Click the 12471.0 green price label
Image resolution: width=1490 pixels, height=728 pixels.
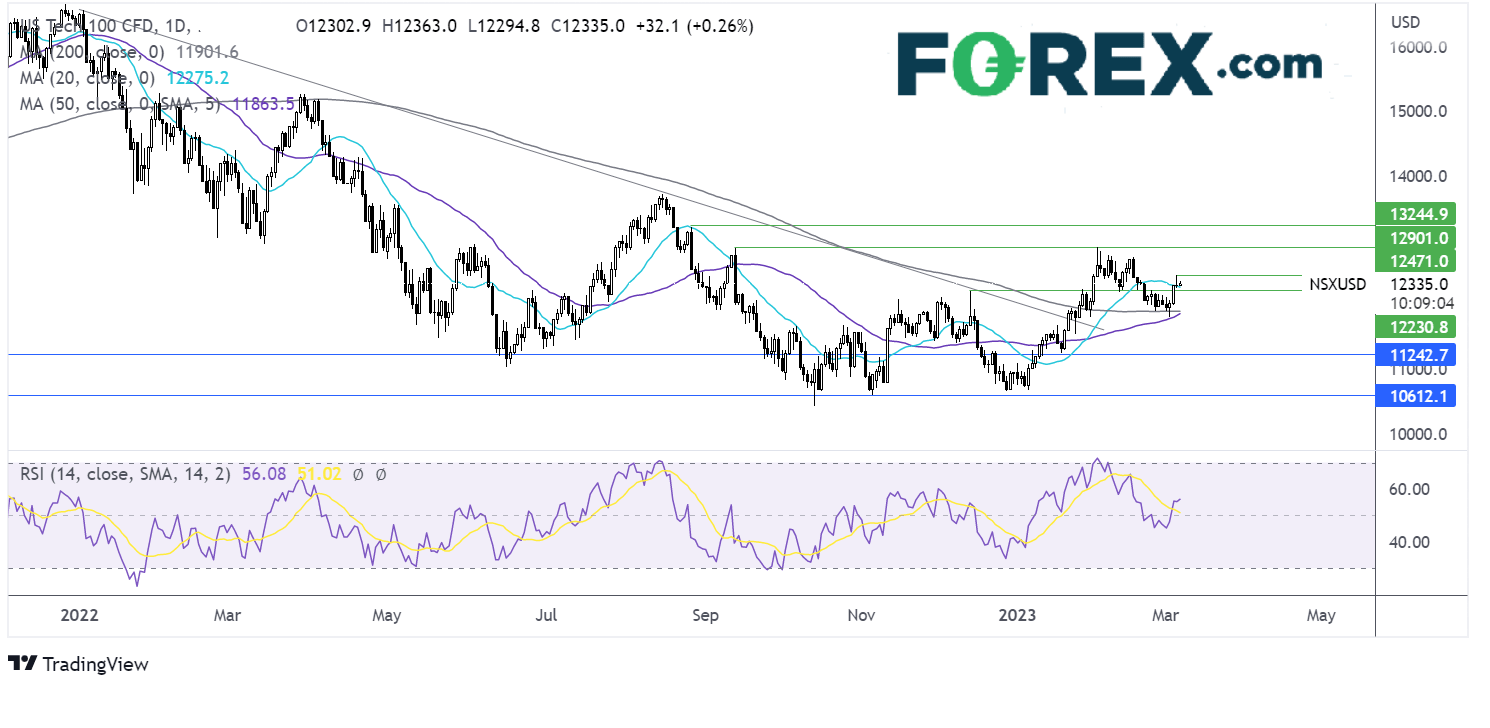pos(1418,261)
